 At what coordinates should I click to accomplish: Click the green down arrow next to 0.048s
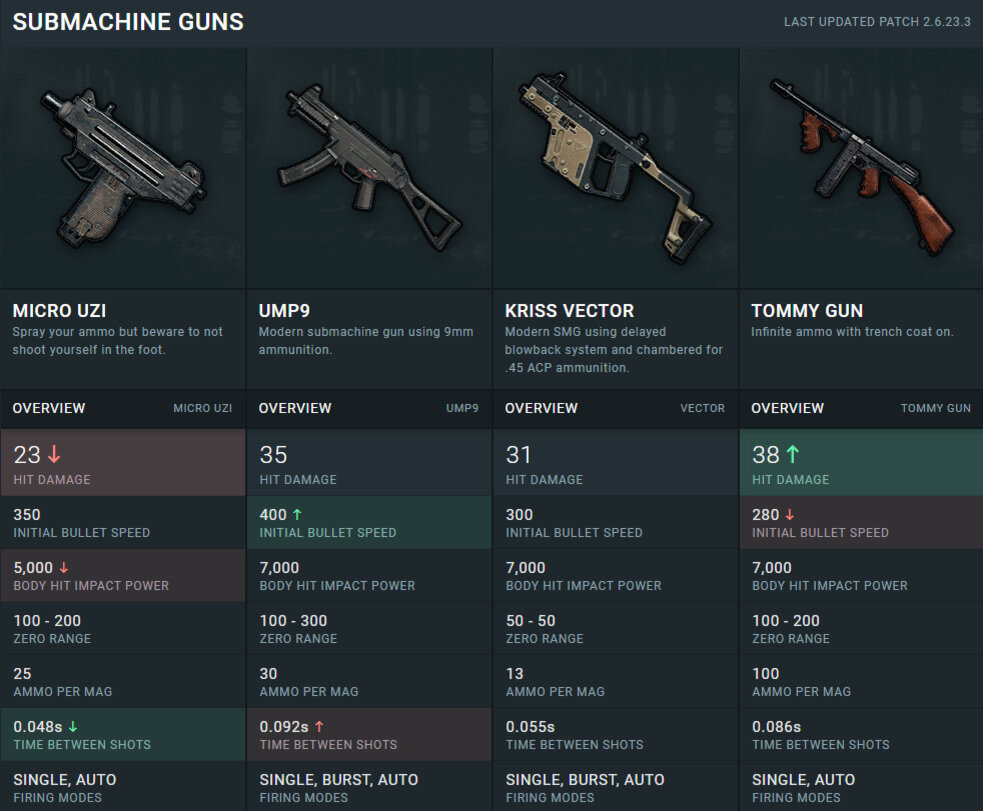coord(73,727)
